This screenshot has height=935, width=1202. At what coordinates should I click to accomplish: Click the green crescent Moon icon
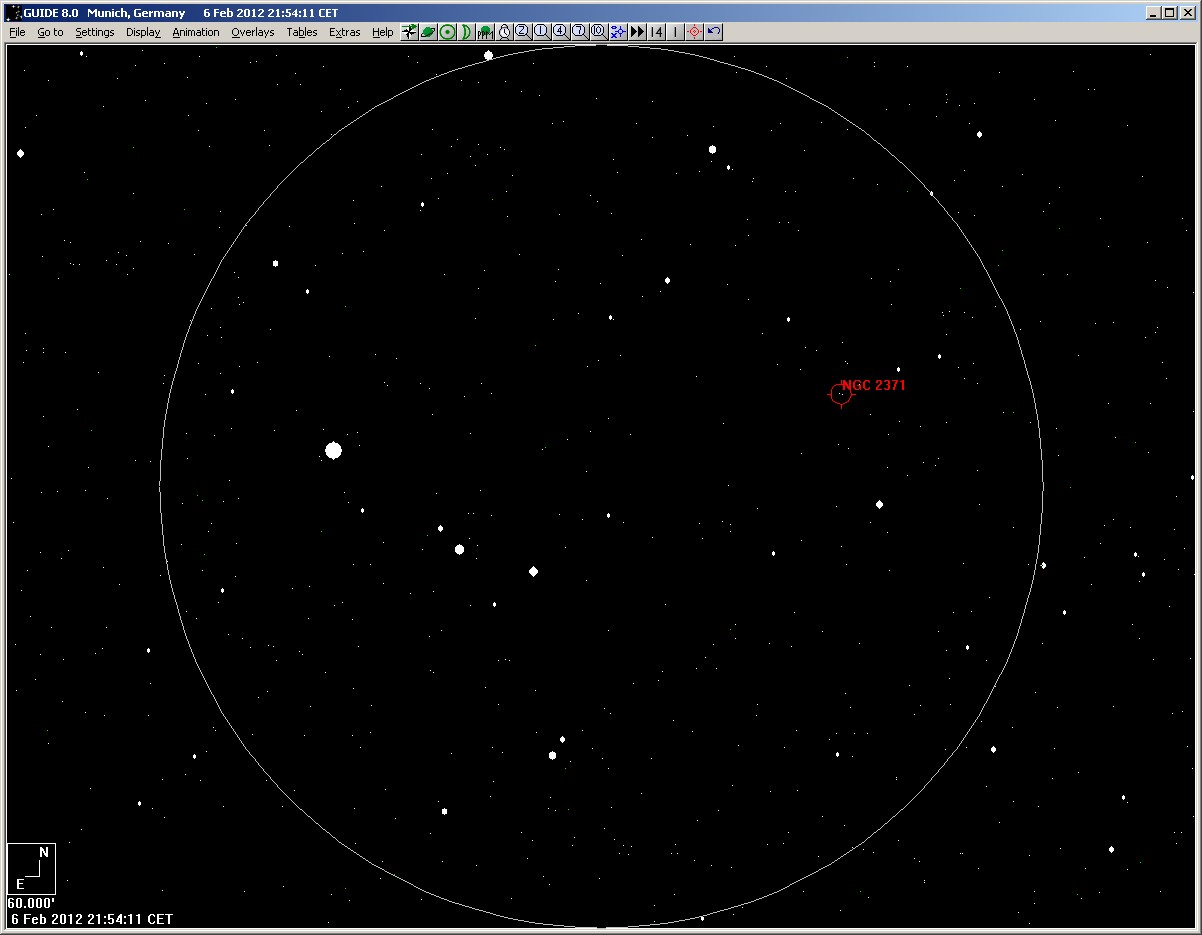(466, 32)
